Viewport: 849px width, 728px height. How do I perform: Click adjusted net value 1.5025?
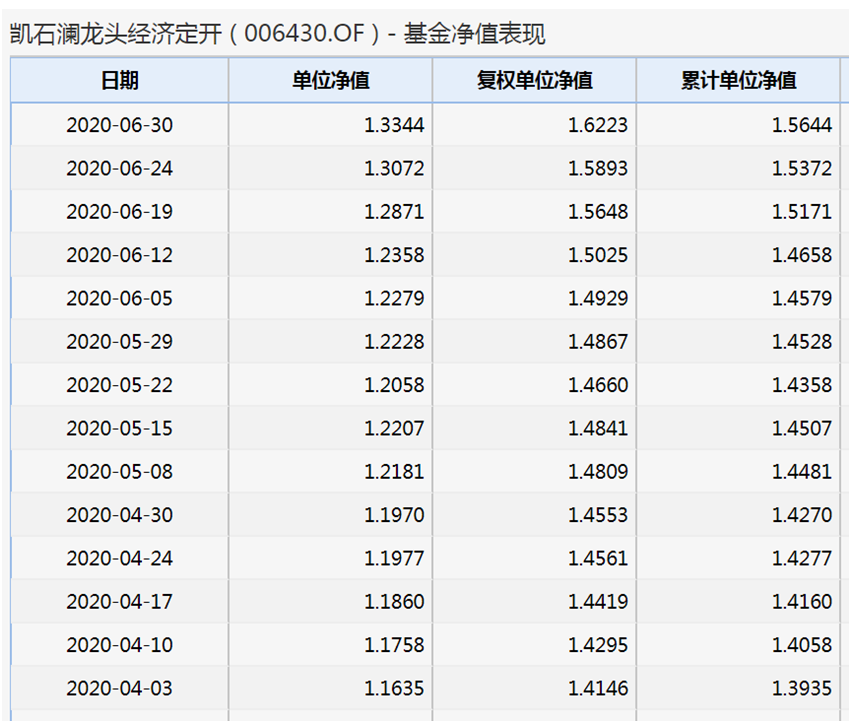598,255
